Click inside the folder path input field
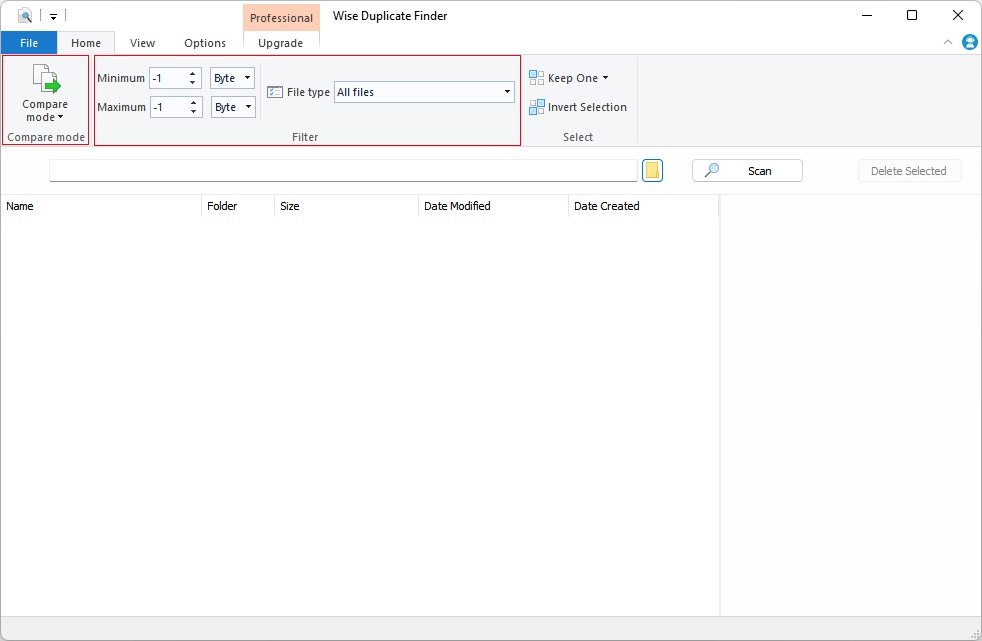This screenshot has width=982, height=641. [x=345, y=170]
